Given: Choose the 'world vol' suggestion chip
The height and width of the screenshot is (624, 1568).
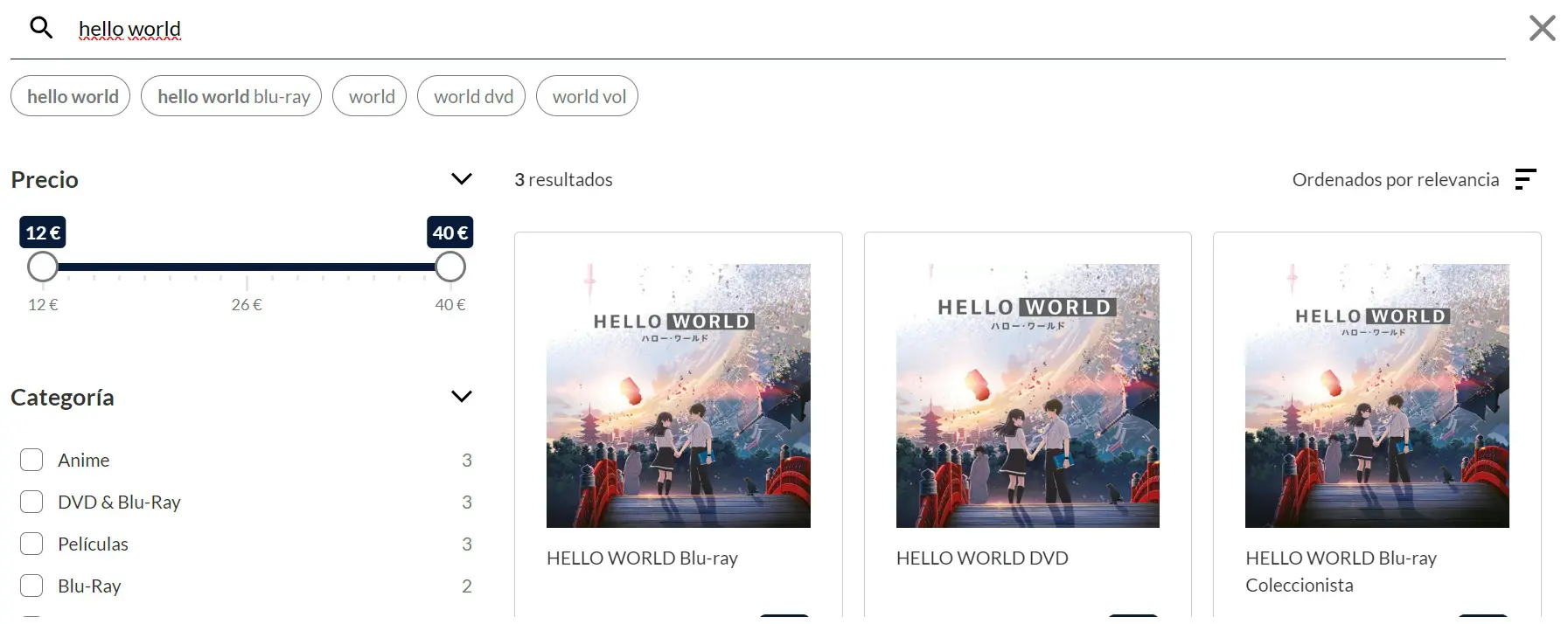Looking at the screenshot, I should point(587,96).
